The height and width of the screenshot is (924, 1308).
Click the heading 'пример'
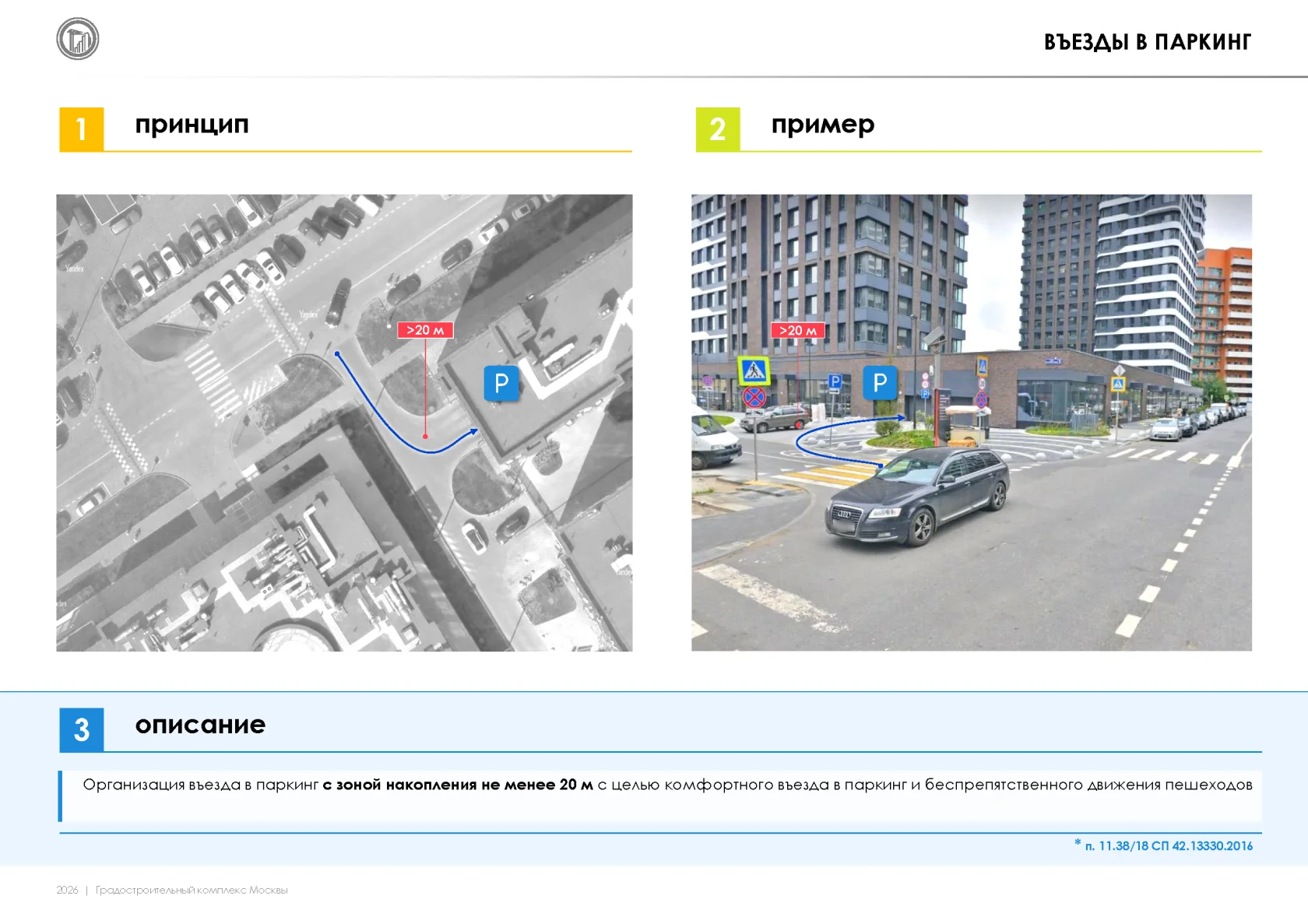[x=823, y=125]
